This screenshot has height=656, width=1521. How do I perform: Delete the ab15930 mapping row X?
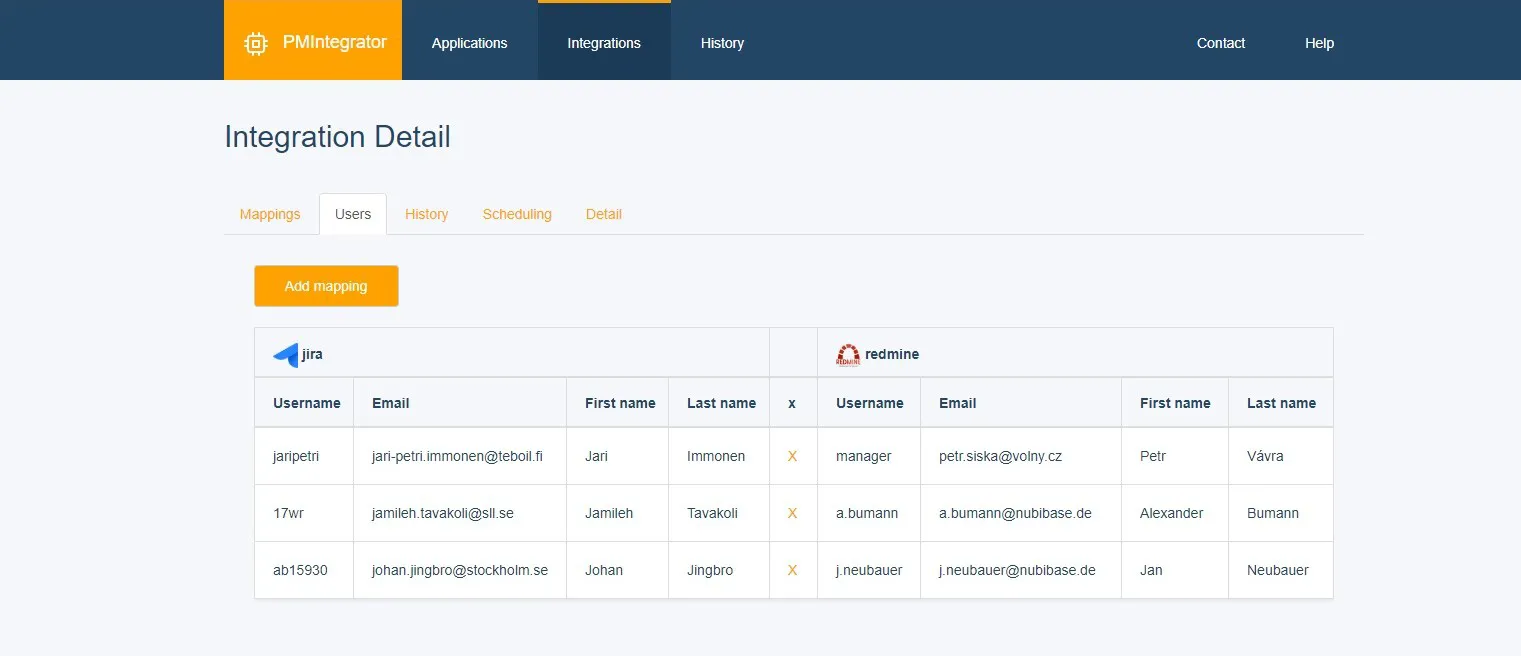[x=792, y=570]
